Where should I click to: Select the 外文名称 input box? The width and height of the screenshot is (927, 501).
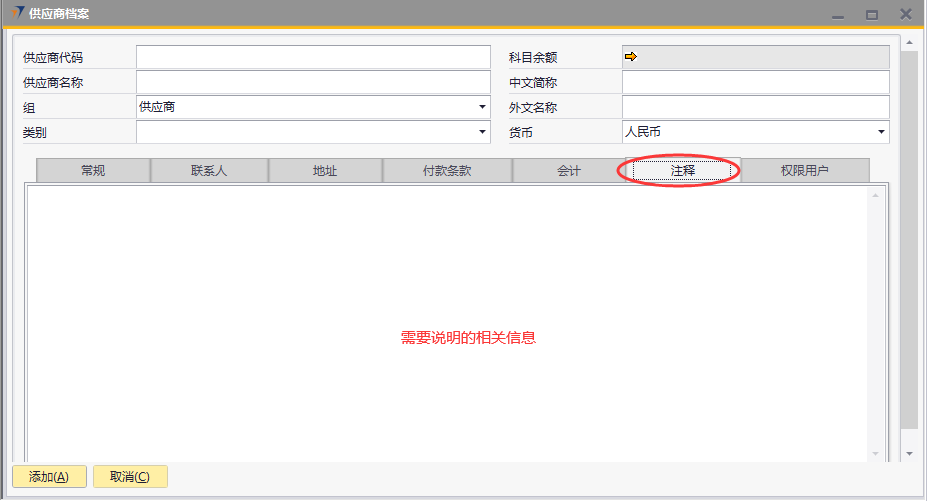pos(755,107)
